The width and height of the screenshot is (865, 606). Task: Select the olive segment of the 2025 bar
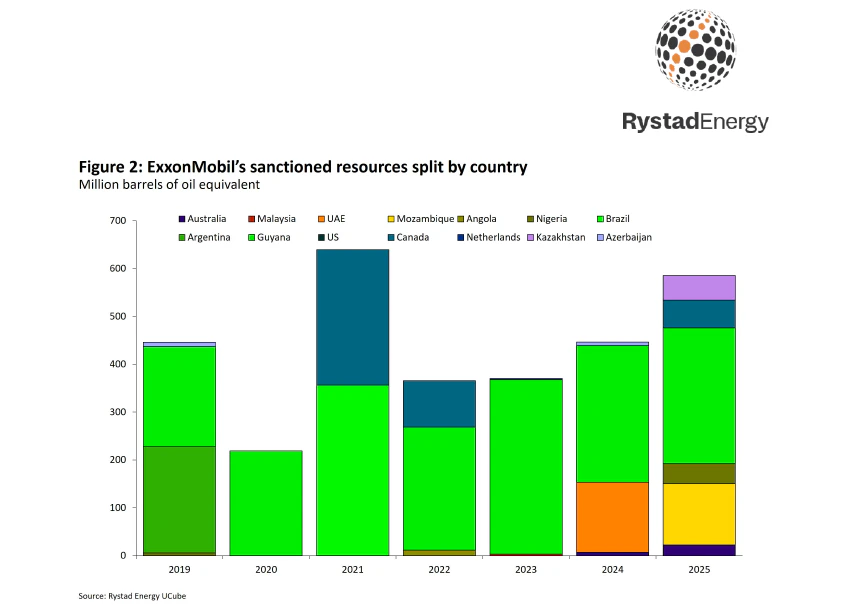pyautogui.click(x=699, y=474)
